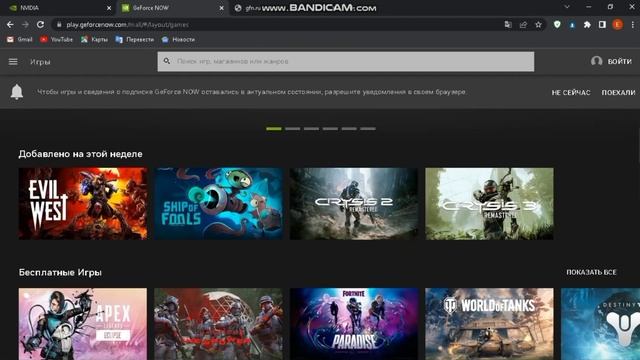Select the sixth carousel indicator
Screen dimensions: 640x360
pos(368,129)
